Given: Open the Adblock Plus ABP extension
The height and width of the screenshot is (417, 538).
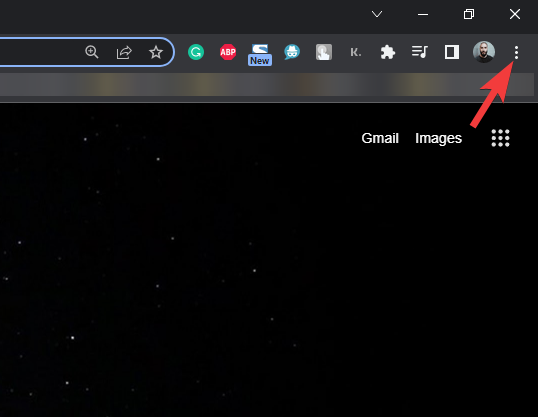Looking at the screenshot, I should click(228, 52).
